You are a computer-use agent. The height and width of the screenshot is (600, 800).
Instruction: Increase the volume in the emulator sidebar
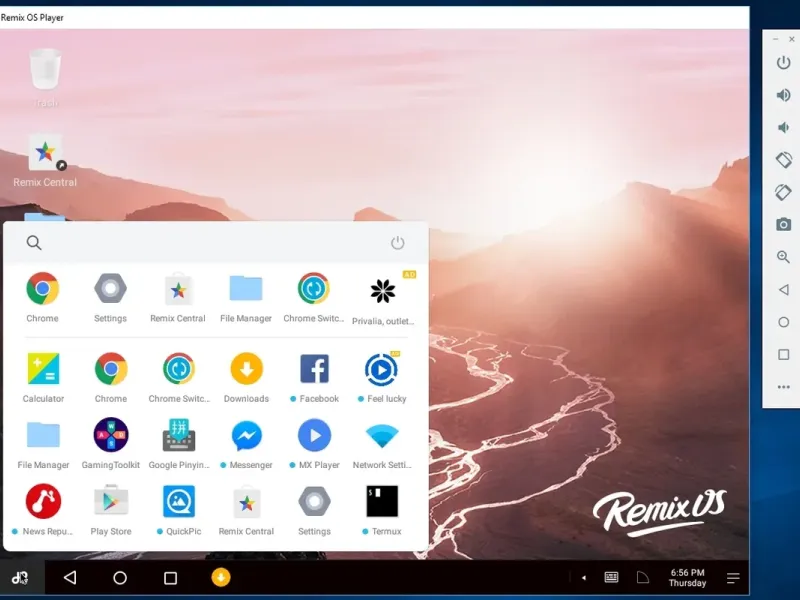[784, 95]
